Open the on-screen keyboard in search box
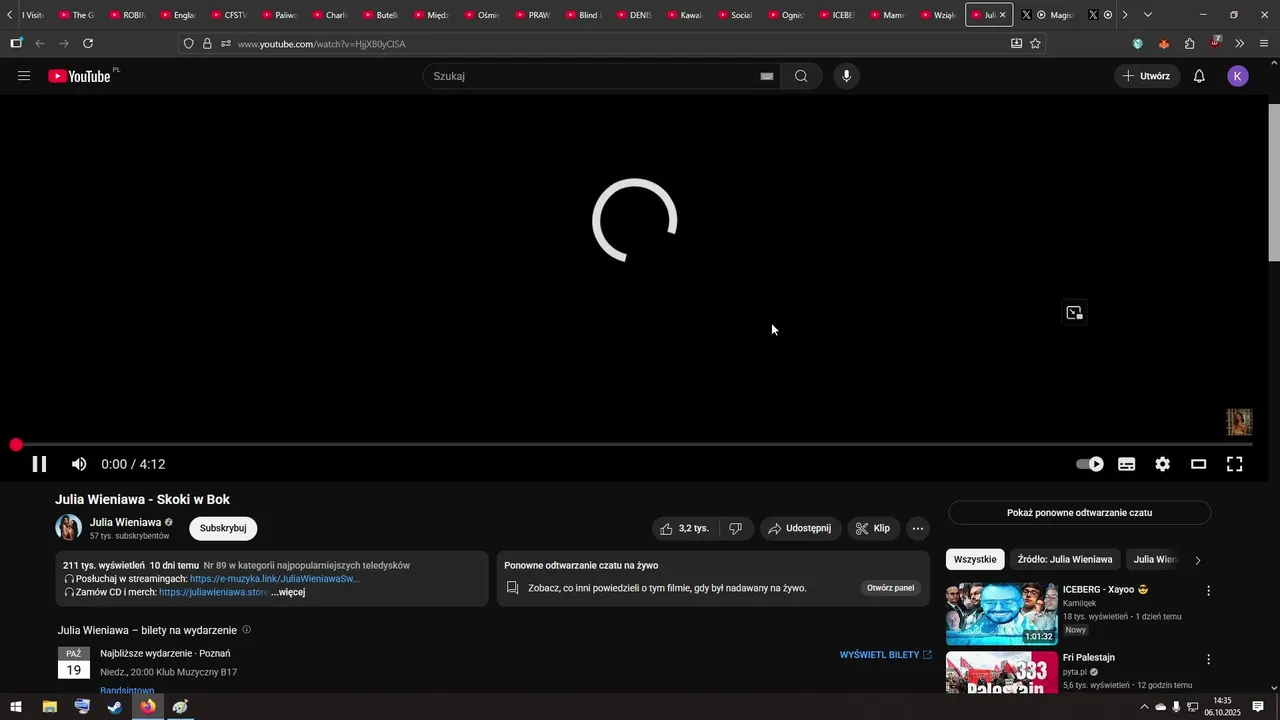1280x720 pixels. coord(767,76)
